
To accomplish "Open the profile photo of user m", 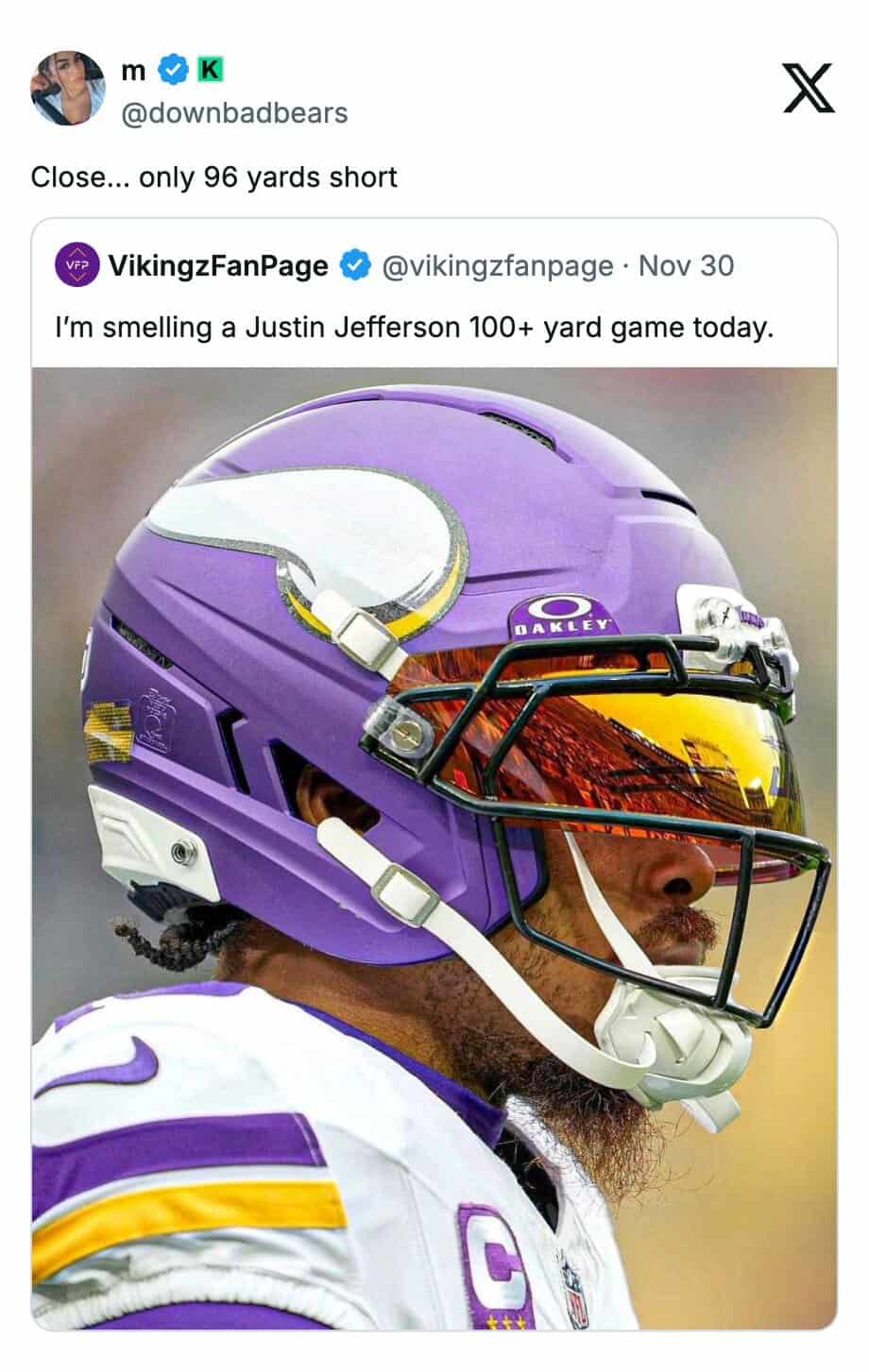I will tap(68, 88).
